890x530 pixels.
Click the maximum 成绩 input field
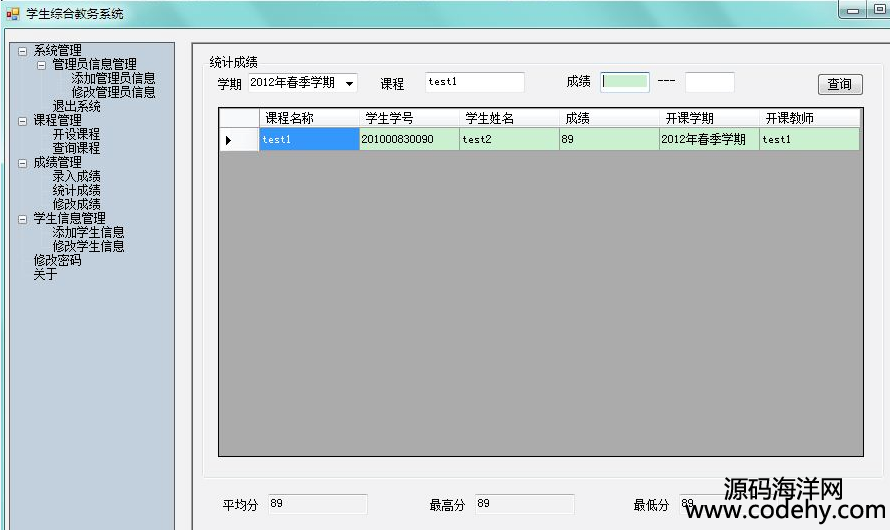pos(710,82)
